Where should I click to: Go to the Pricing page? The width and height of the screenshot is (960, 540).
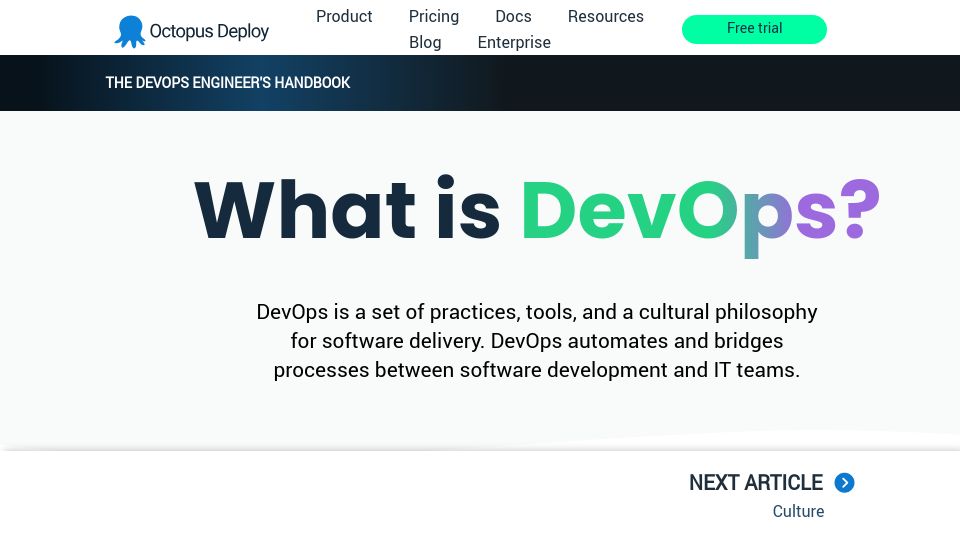(433, 17)
